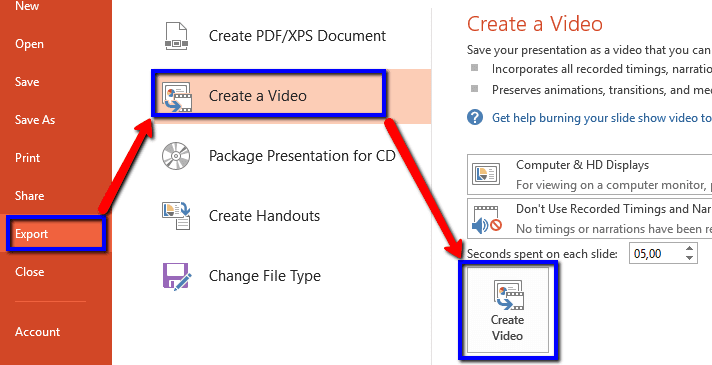Click the 'Incorporates all recorded timings' bullet text
The image size is (712, 365).
tap(602, 69)
